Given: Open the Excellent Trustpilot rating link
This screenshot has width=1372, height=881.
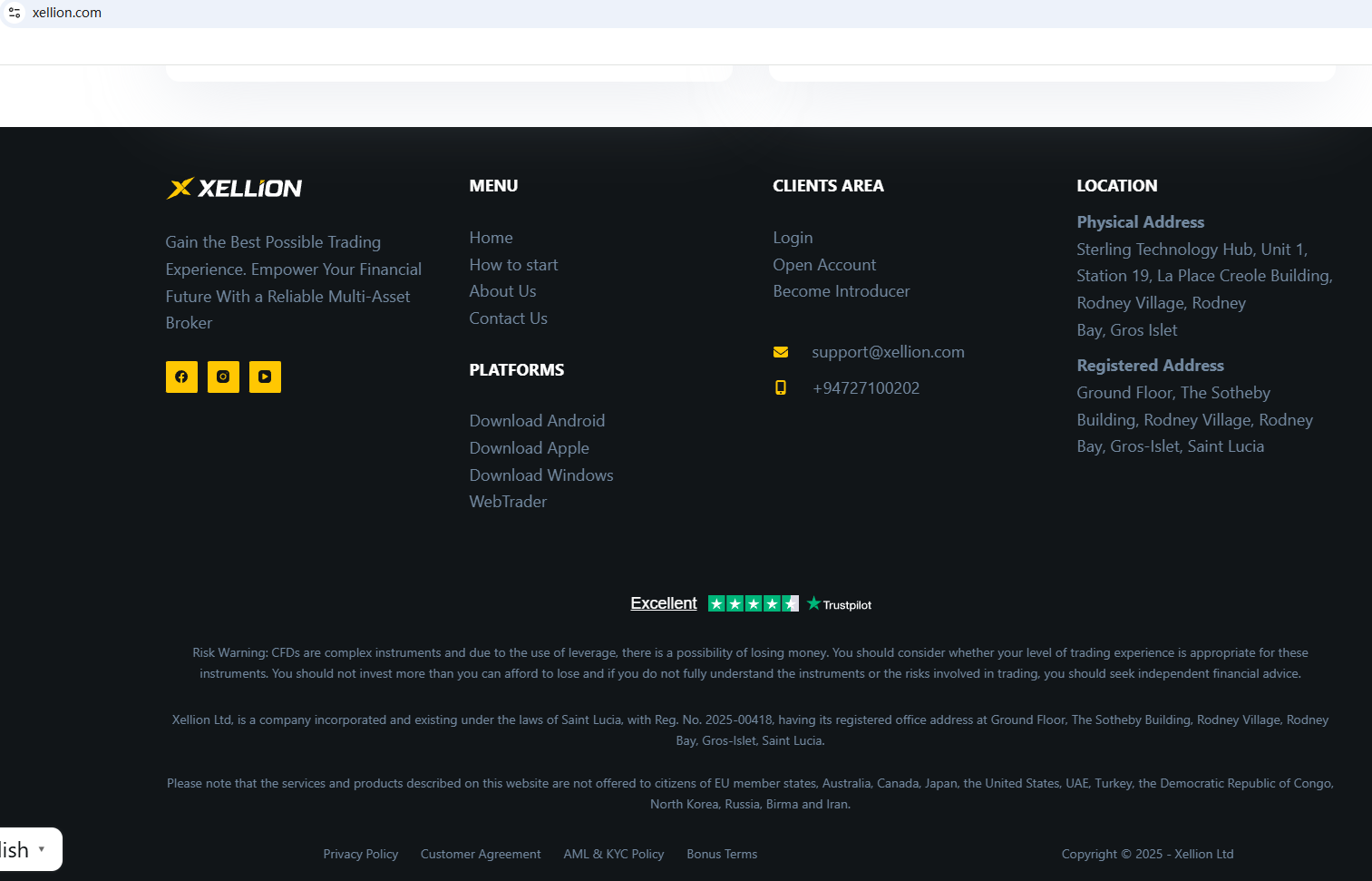Looking at the screenshot, I should 664,603.
